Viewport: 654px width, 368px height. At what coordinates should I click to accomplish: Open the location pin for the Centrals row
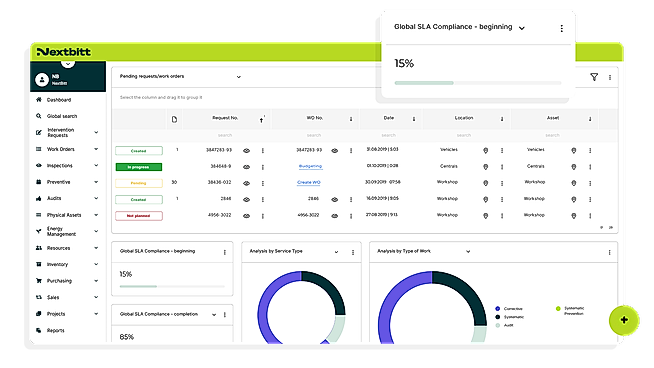(485, 167)
